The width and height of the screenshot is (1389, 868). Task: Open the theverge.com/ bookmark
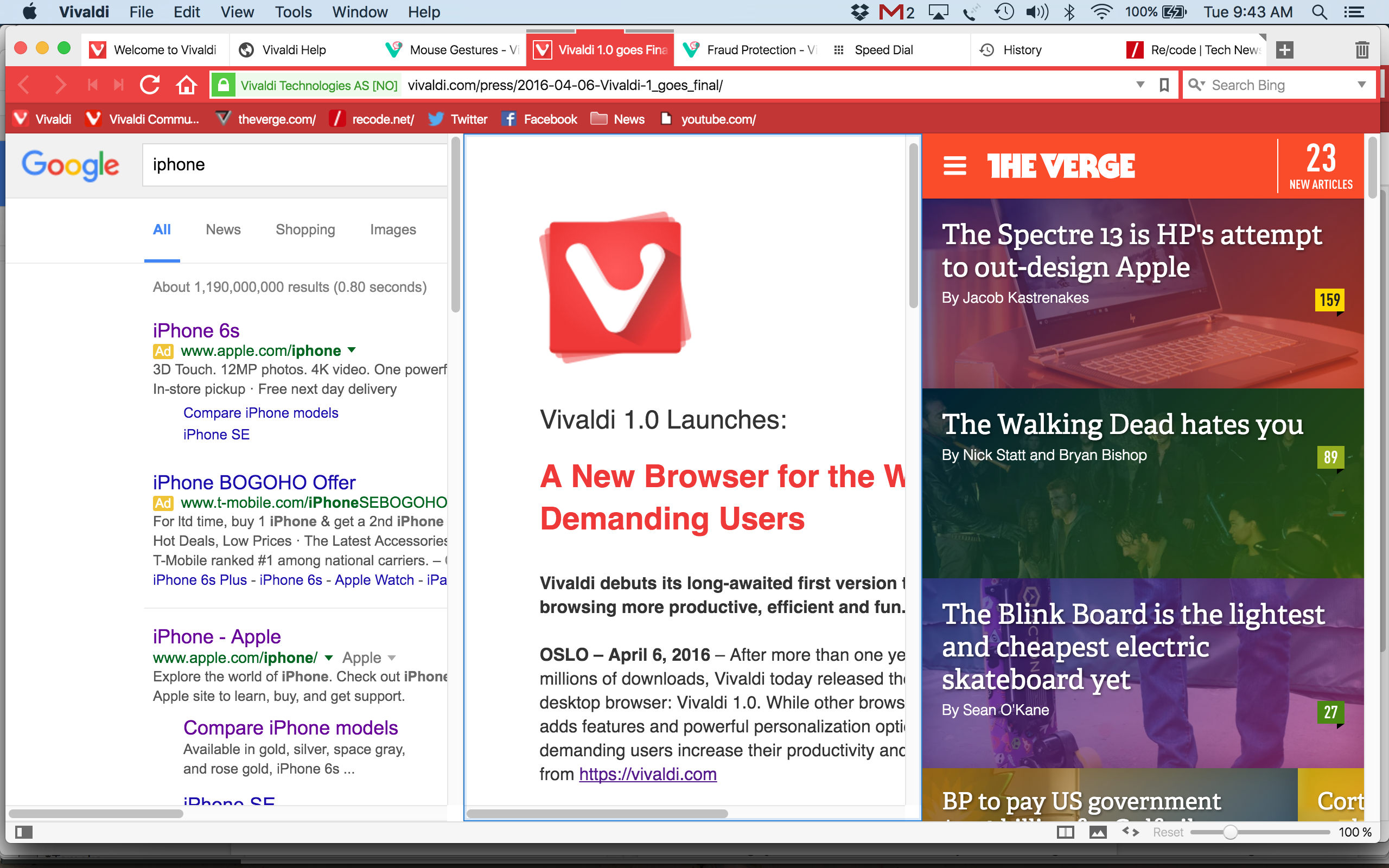266,119
